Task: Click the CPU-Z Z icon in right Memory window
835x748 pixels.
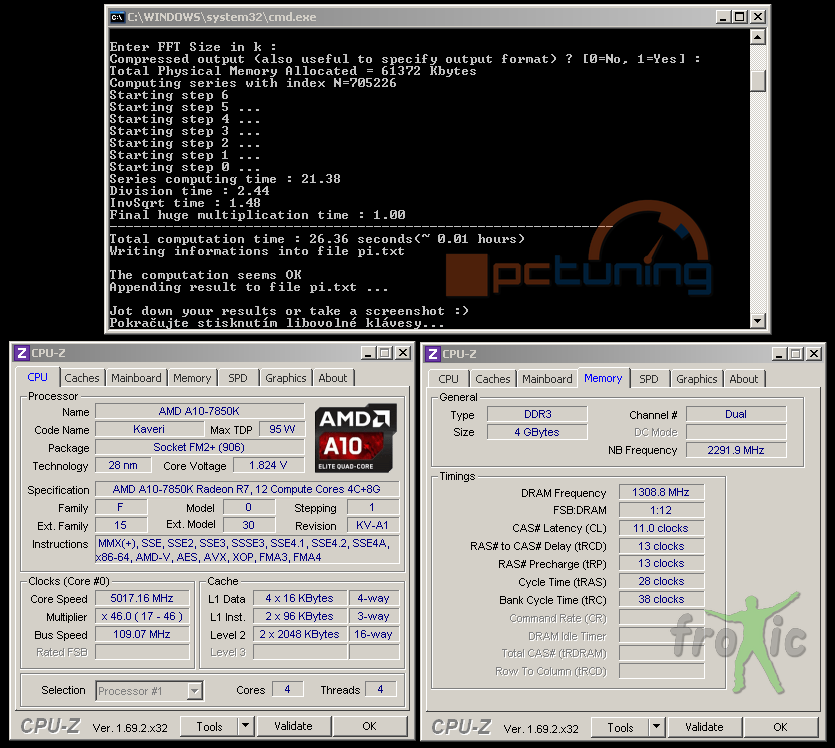Action: click(x=432, y=354)
